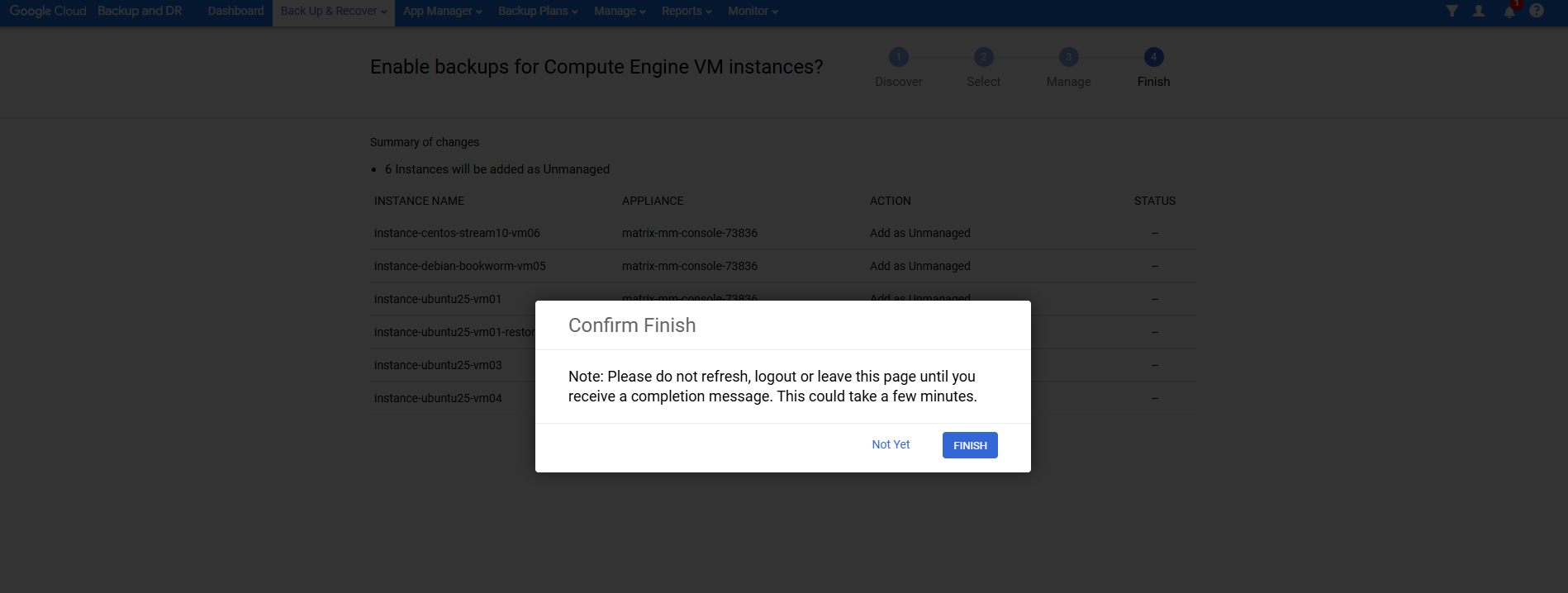Open the Monitor menu
Screen dimensions: 1568x593
tap(753, 12)
